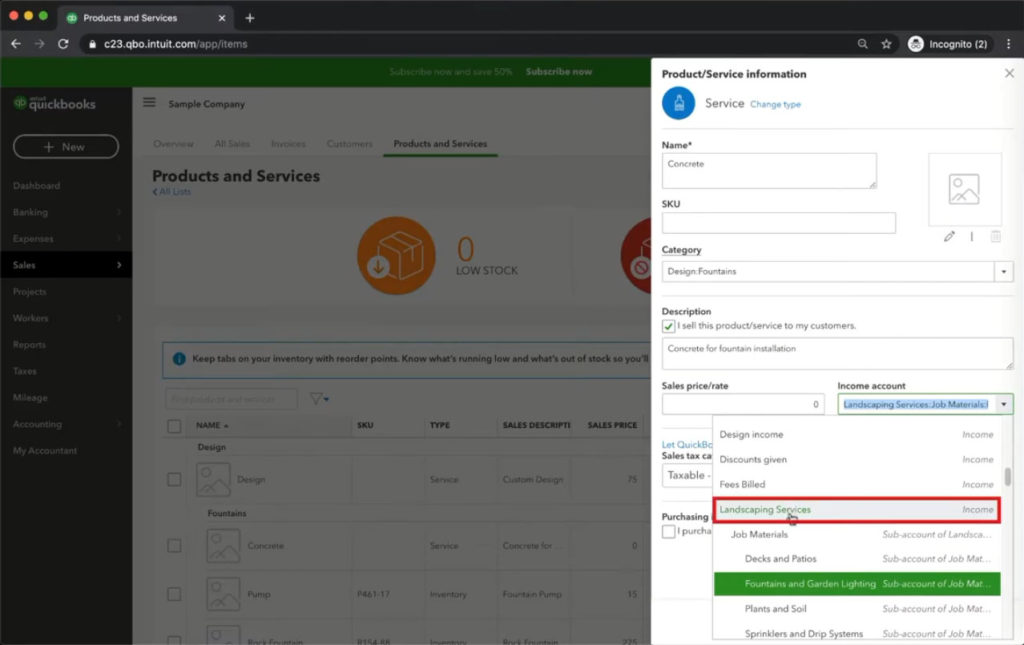1024x645 pixels.
Task: Click the Change type link
Action: point(775,104)
